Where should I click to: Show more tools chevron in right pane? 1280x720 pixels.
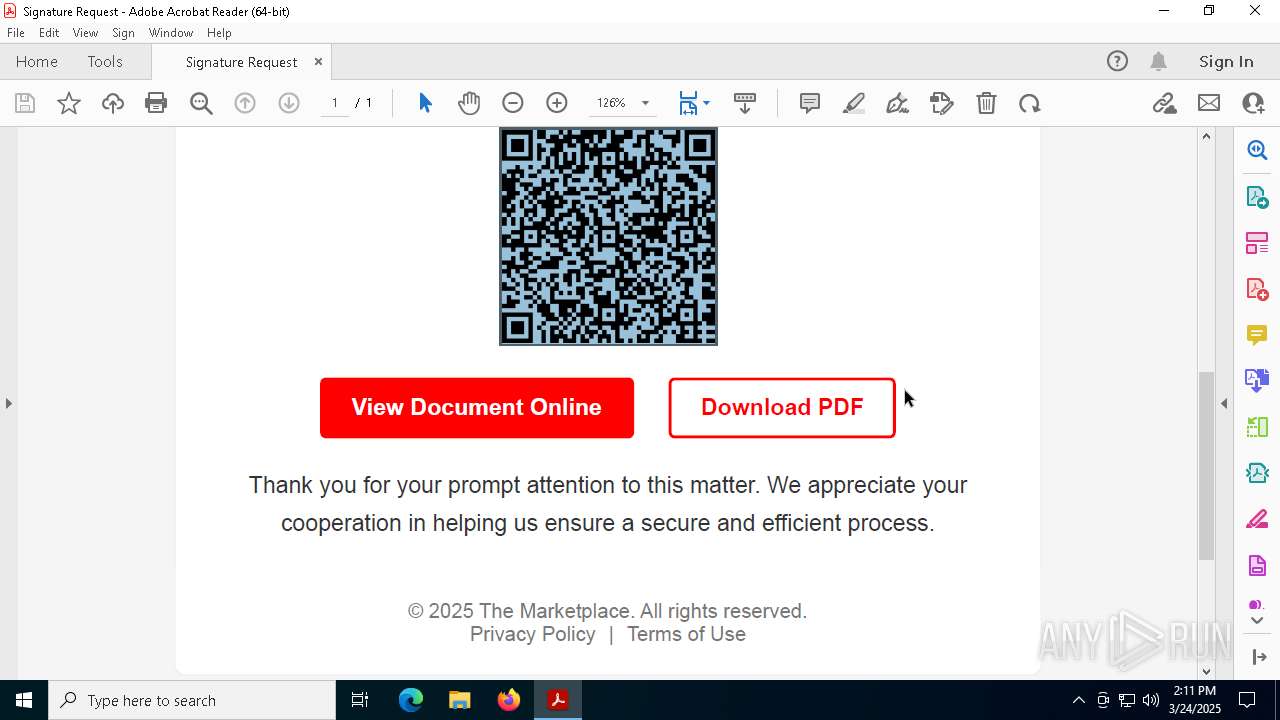[1257, 621]
